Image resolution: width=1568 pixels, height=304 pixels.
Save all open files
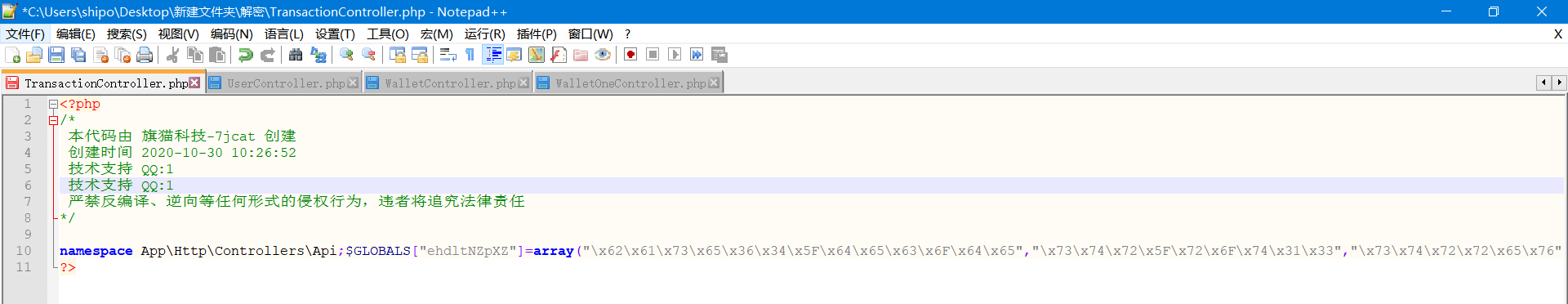pos(78,55)
